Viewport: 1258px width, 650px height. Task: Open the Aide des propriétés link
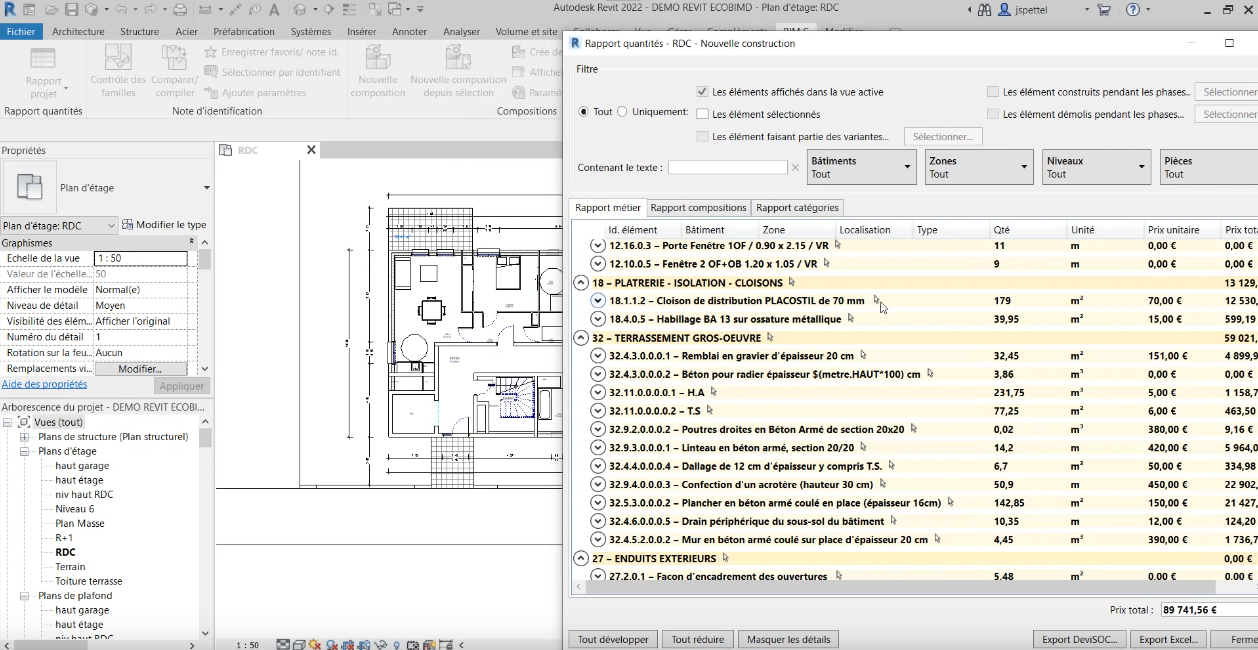click(x=44, y=384)
